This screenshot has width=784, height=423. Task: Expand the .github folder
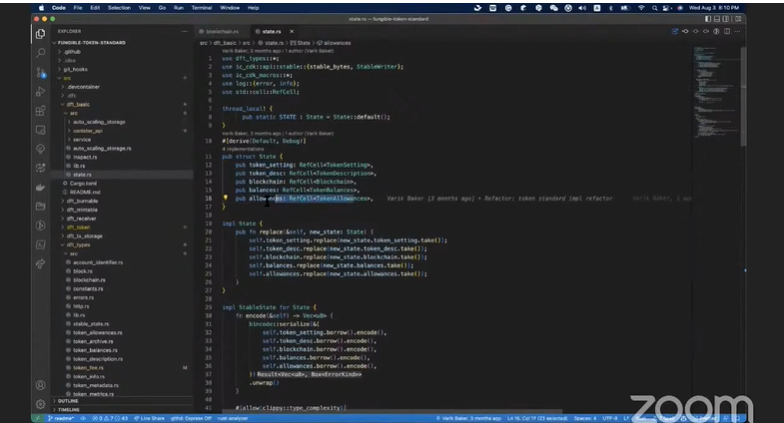pos(70,51)
